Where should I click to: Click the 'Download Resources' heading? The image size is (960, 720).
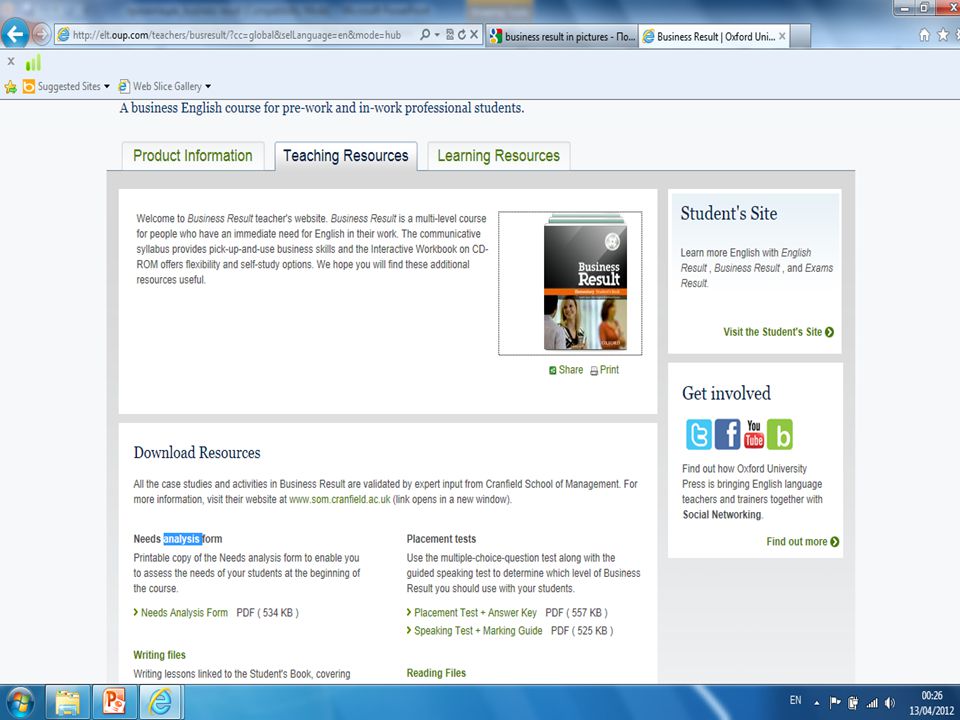click(x=197, y=452)
